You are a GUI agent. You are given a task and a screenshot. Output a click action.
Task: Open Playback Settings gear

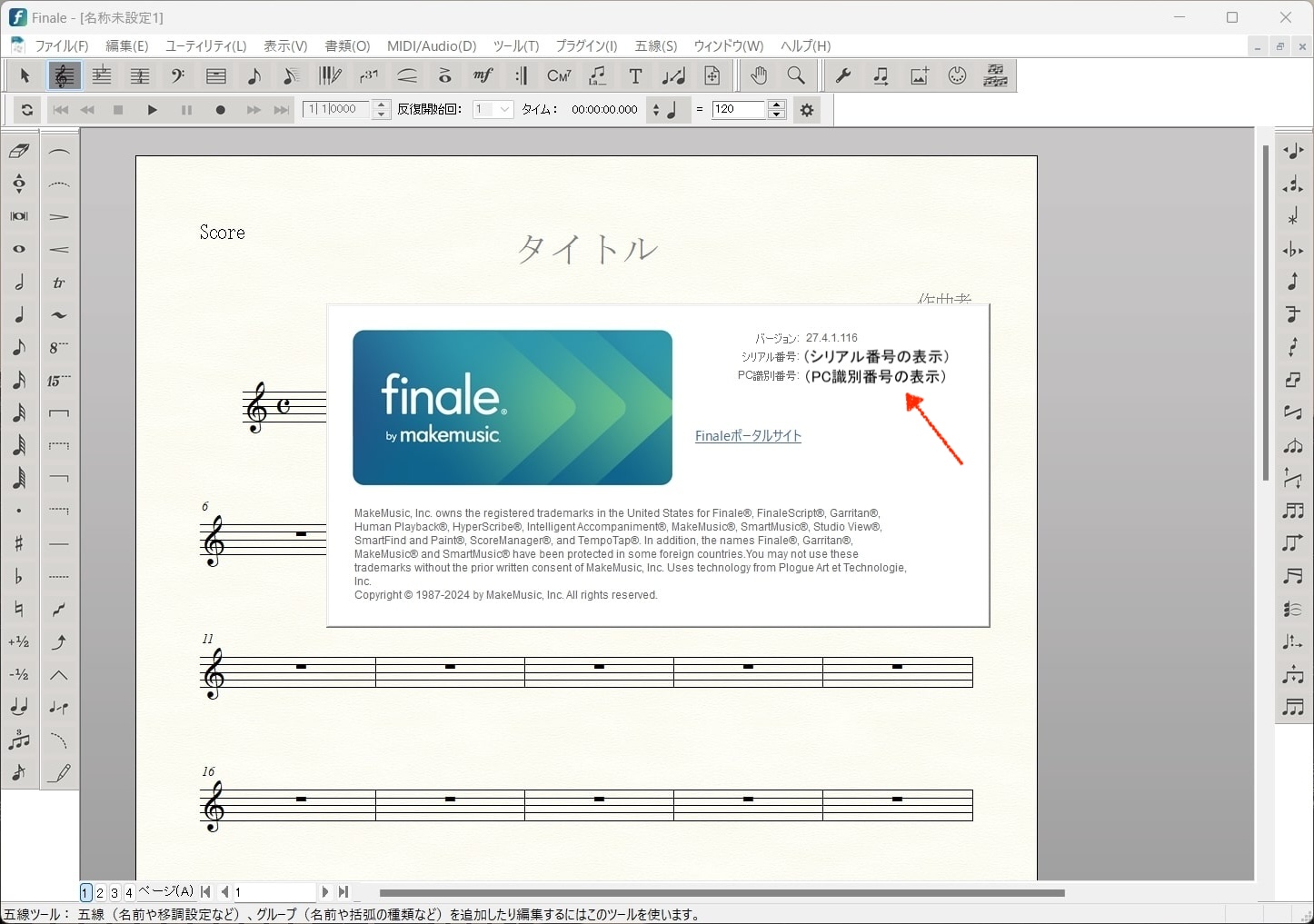pos(807,110)
